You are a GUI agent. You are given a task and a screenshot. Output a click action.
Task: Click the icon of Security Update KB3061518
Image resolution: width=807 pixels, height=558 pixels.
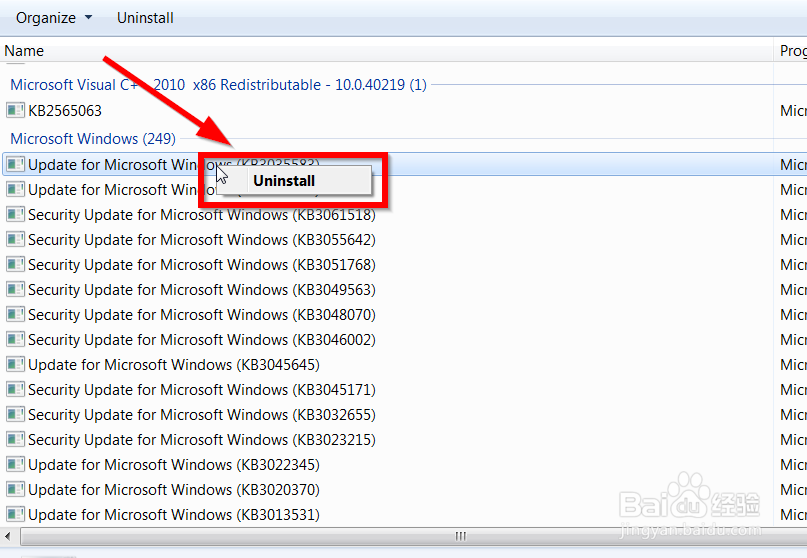tap(15, 214)
